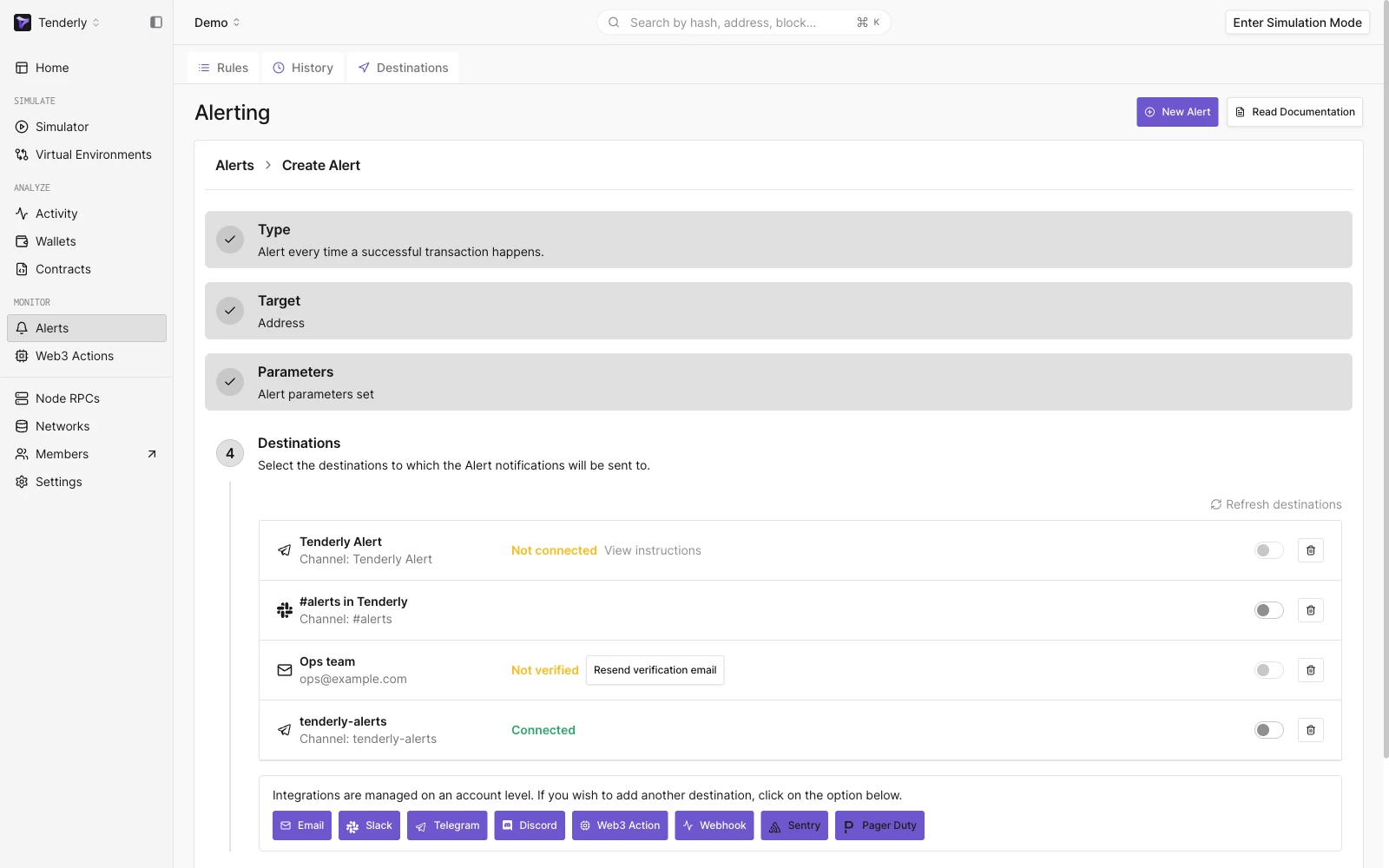Click the Connected status text

point(543,730)
